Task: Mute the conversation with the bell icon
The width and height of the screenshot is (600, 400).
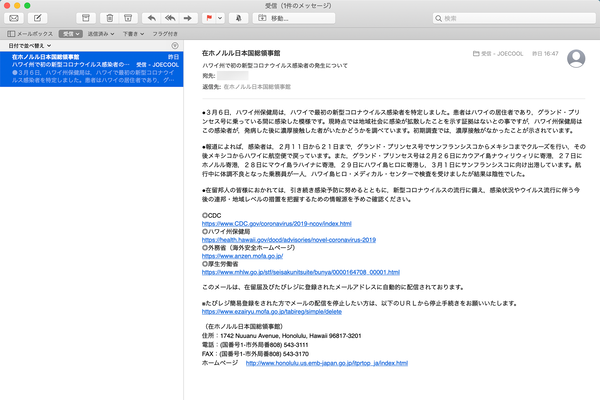Action: [x=238, y=18]
